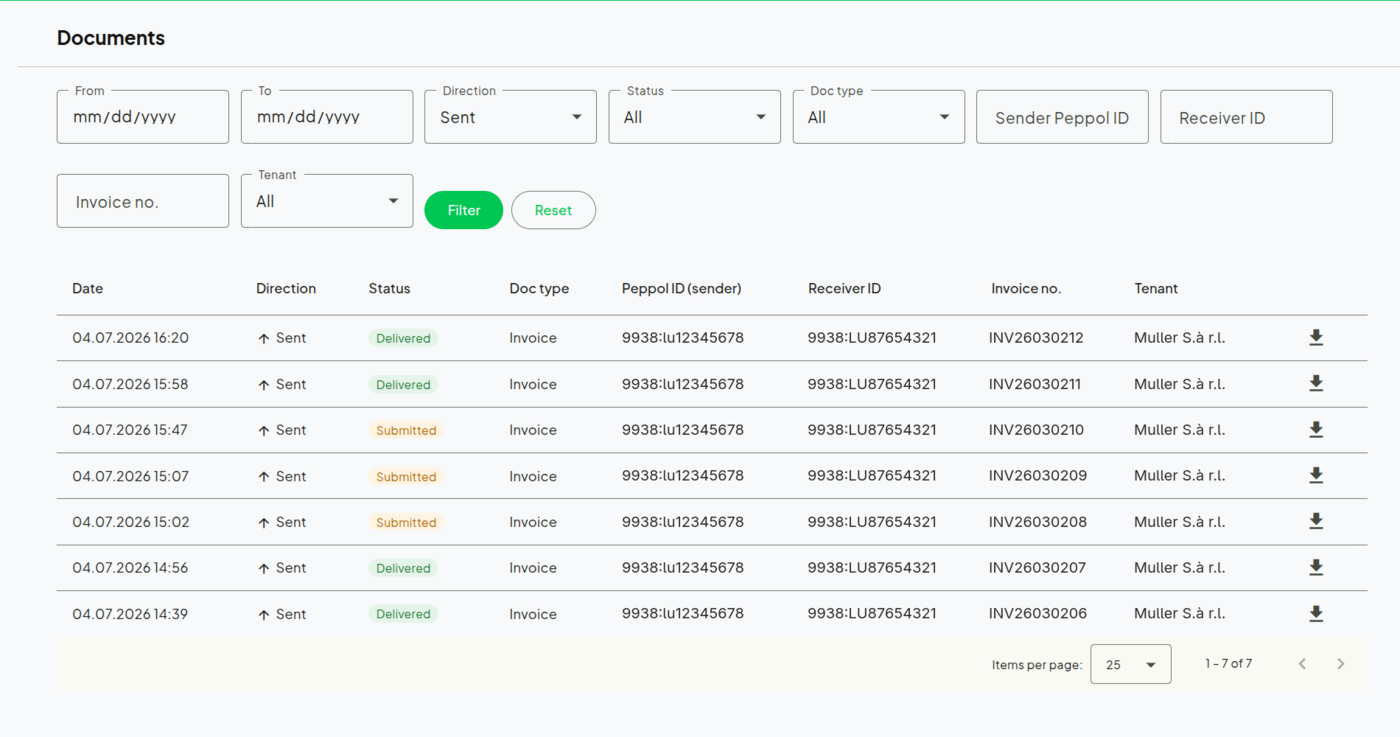The image size is (1400, 737).
Task: Go to previous page of documents
Action: [x=1302, y=664]
